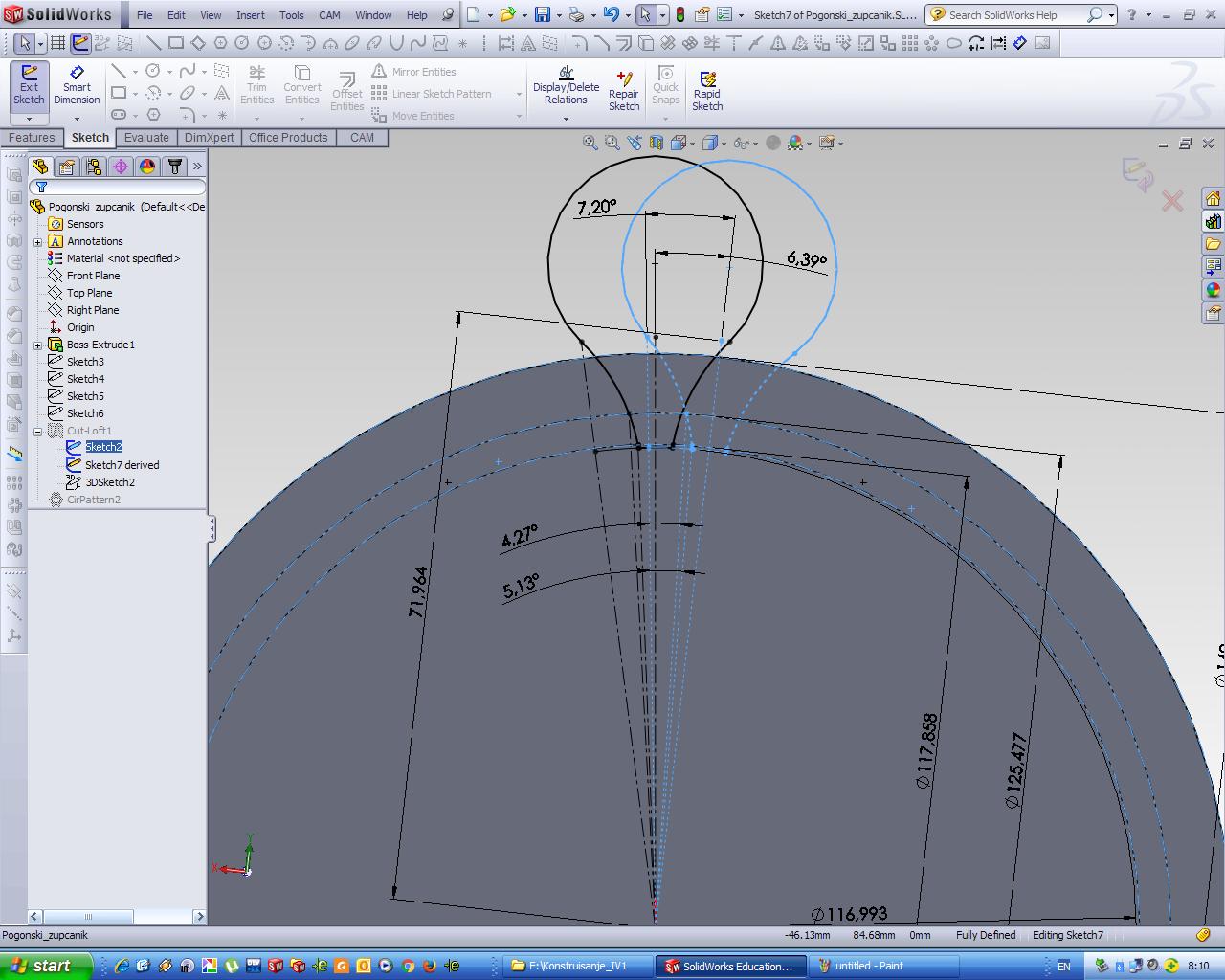1225x980 pixels.
Task: Open the Tools menu
Action: point(292,15)
